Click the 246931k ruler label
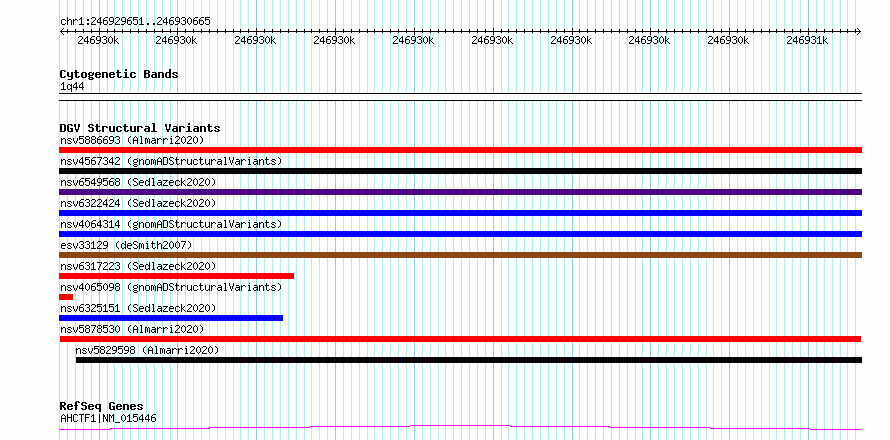This screenshot has height=440, width=890. click(807, 40)
